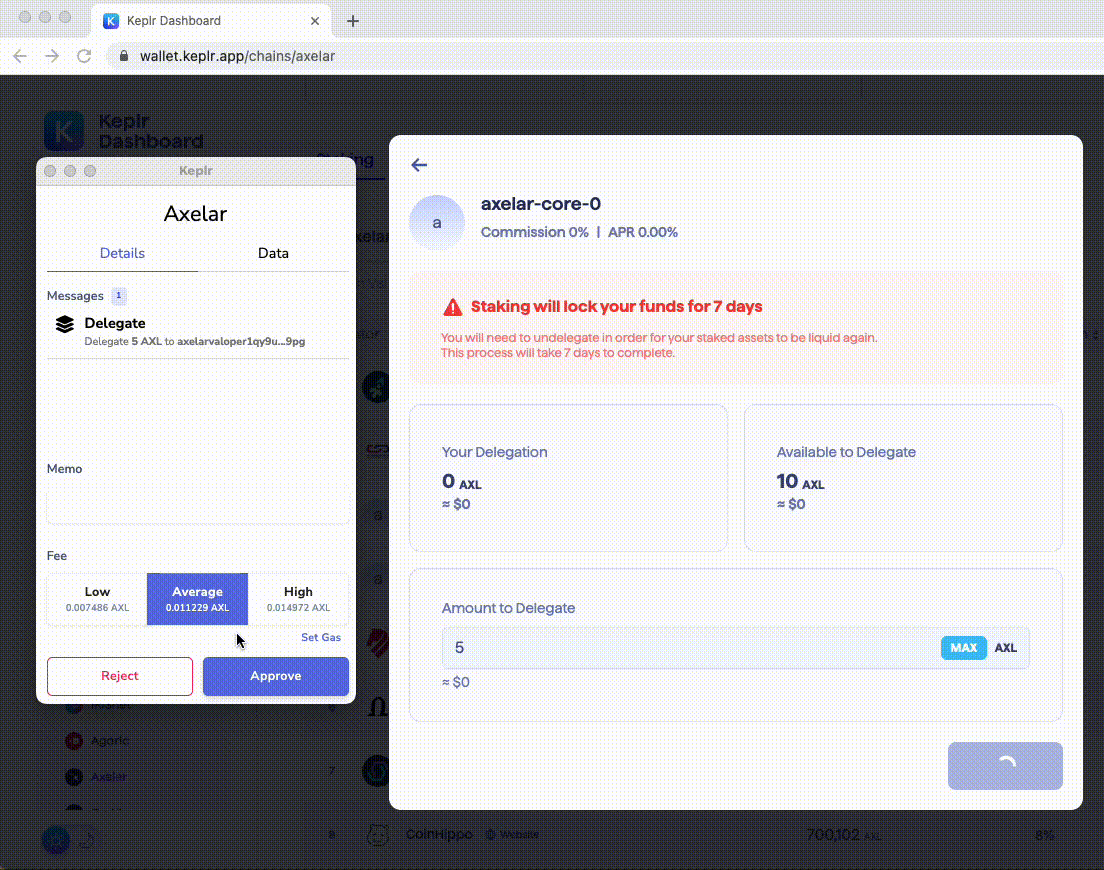Click the Delegate message stack icon
Image resolution: width=1104 pixels, height=870 pixels.
65,324
